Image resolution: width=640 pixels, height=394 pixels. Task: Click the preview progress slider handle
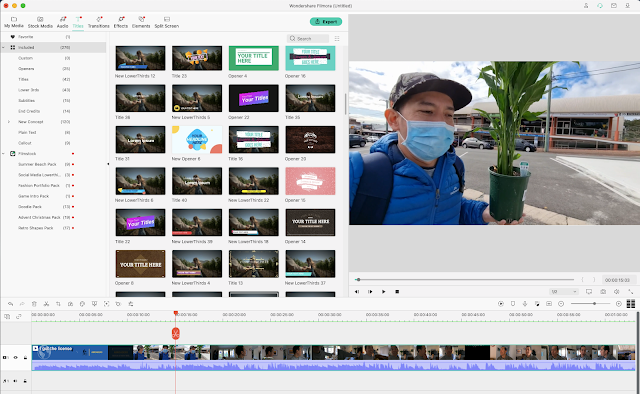pos(358,280)
